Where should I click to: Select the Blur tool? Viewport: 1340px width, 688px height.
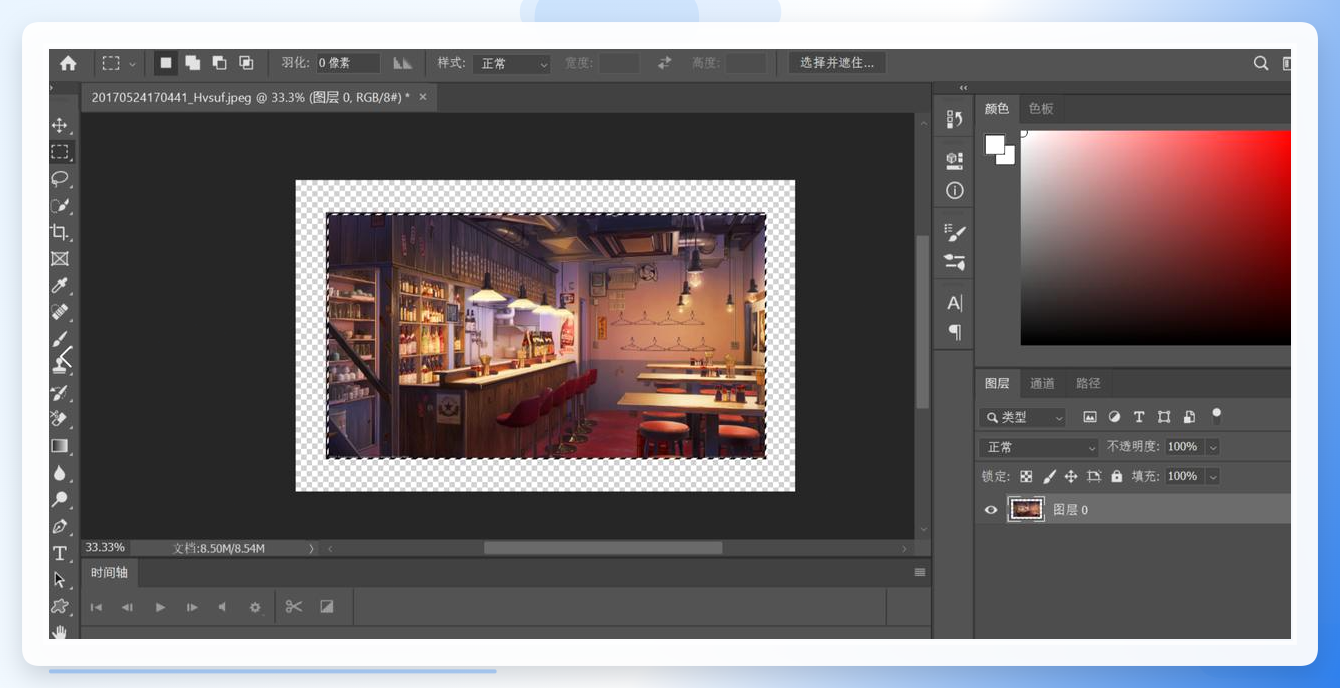60,473
